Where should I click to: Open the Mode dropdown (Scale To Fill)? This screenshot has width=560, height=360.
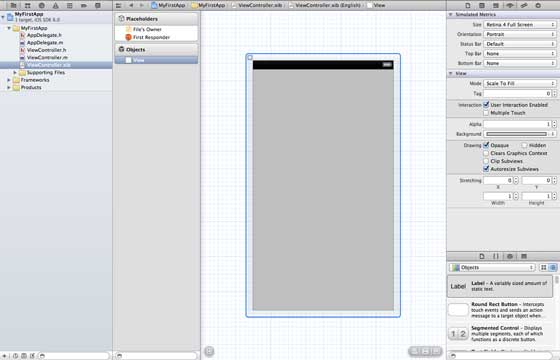click(520, 83)
